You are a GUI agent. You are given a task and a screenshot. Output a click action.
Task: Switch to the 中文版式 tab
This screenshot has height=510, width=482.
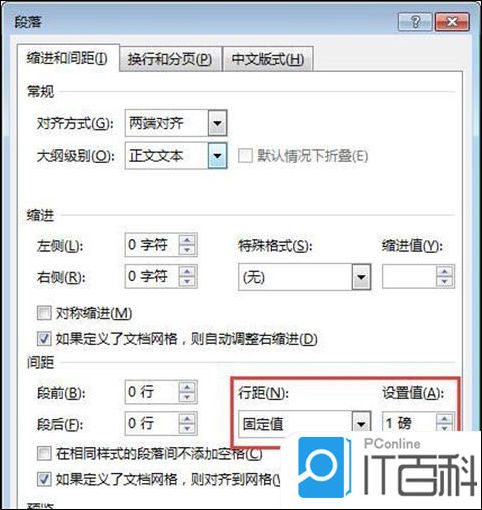point(268,59)
